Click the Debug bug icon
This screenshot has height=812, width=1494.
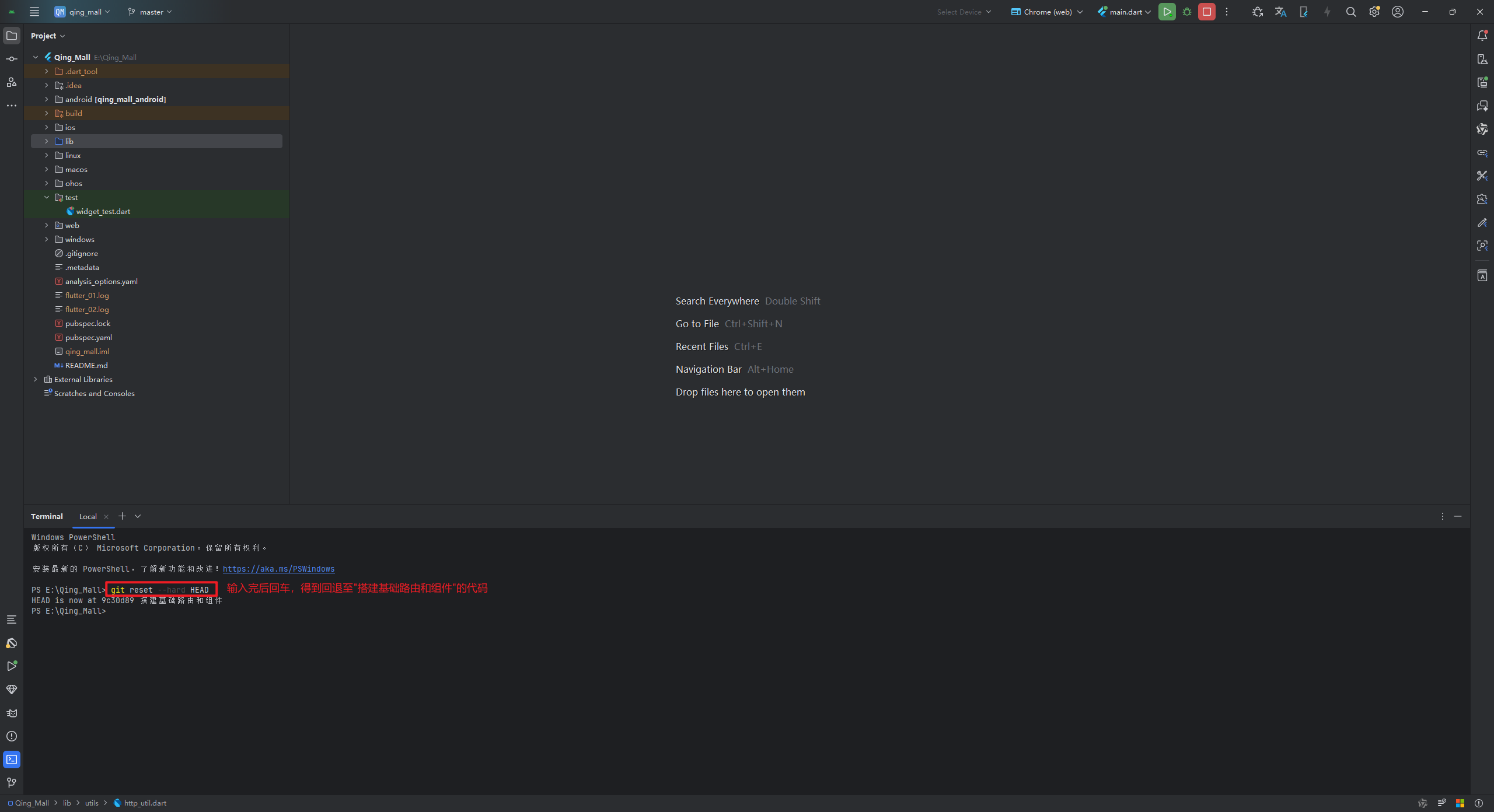click(x=1186, y=12)
